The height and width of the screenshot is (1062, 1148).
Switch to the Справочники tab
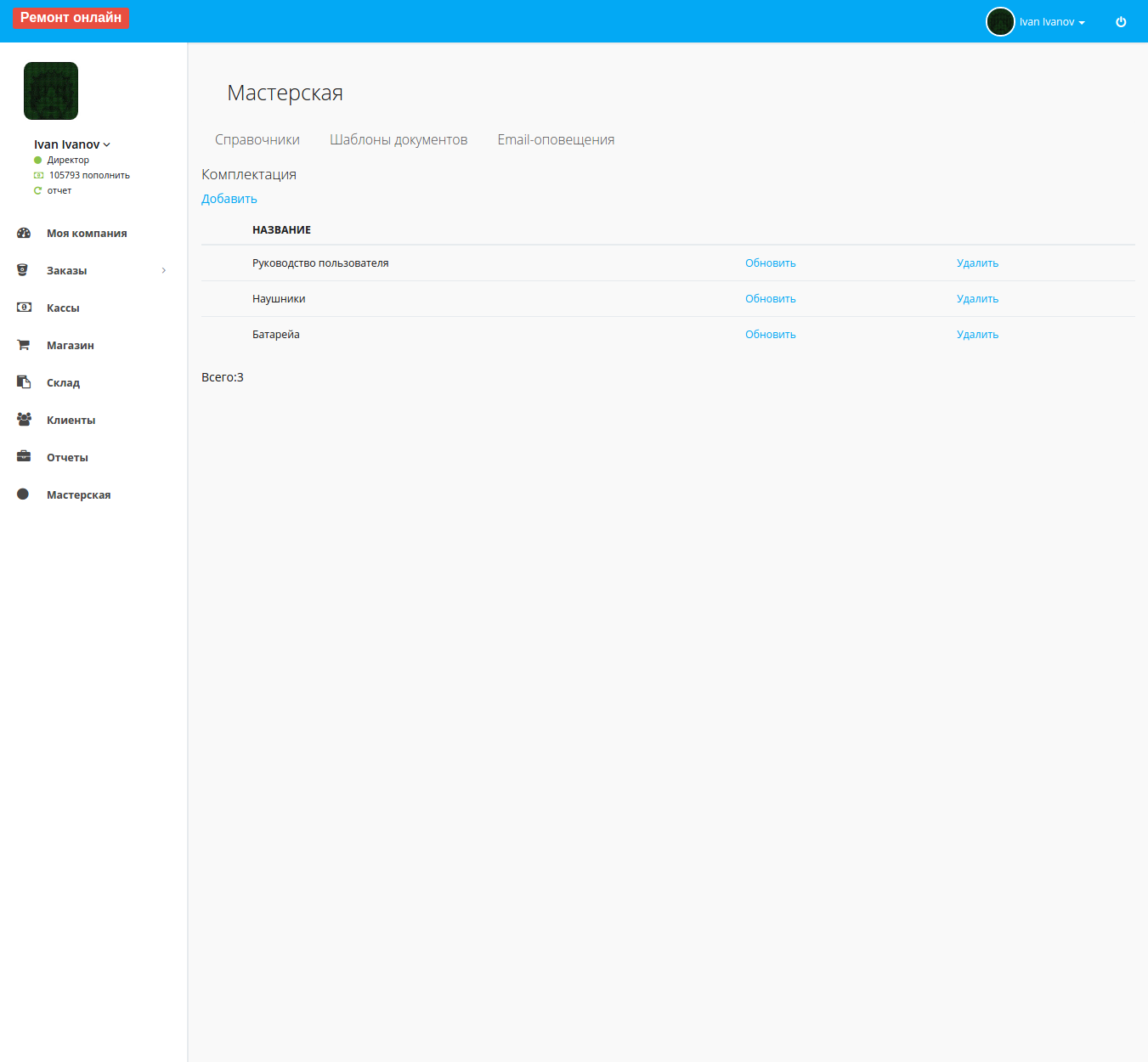pyautogui.click(x=257, y=140)
